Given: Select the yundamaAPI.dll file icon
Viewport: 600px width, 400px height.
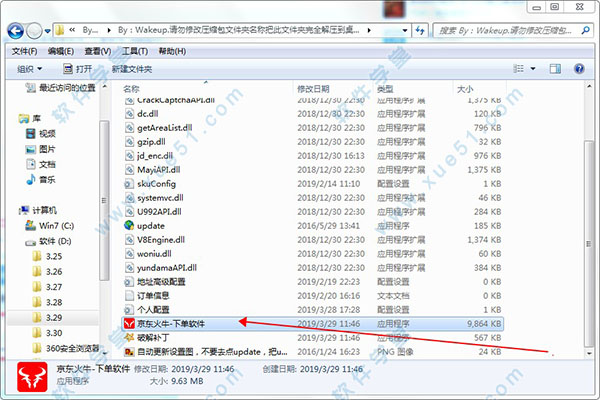Looking at the screenshot, I should [129, 268].
